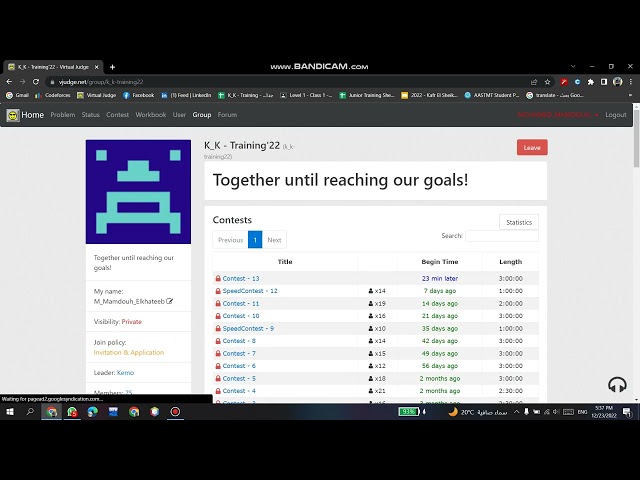Click the Statistics button
Image resolution: width=640 pixels, height=480 pixels.
[x=519, y=222]
